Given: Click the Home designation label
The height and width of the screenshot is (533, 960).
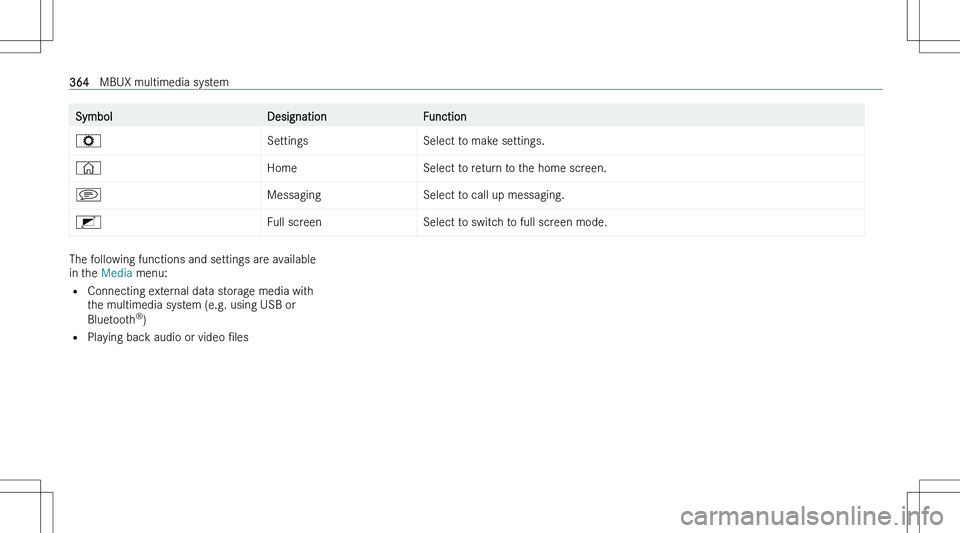Looking at the screenshot, I should (282, 168).
